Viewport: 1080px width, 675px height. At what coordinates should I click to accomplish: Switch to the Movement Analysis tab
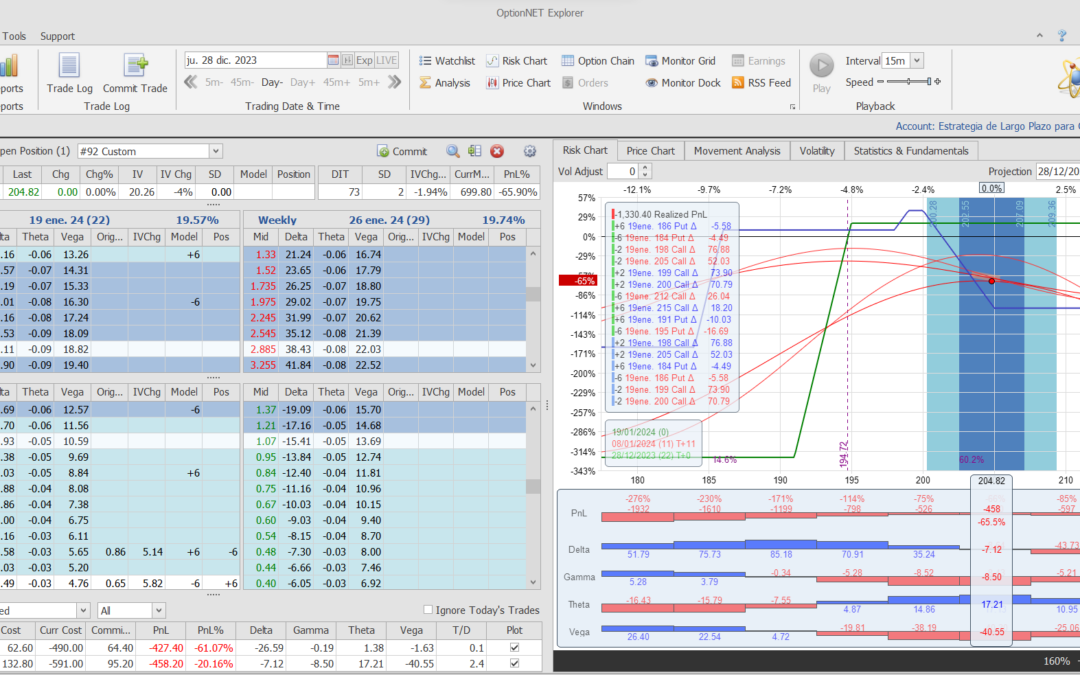(737, 151)
